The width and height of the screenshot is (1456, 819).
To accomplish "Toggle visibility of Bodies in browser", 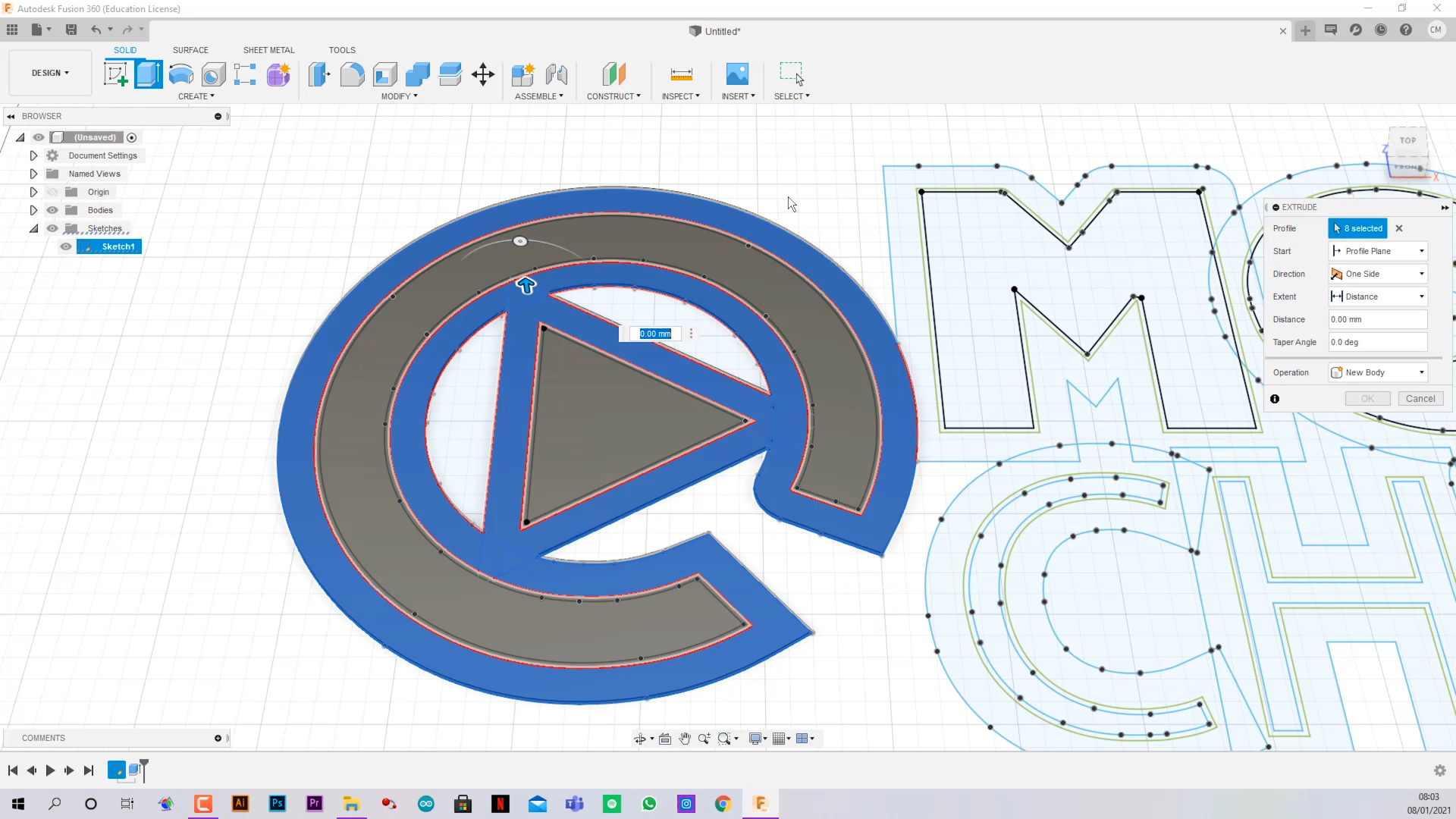I will [x=52, y=210].
